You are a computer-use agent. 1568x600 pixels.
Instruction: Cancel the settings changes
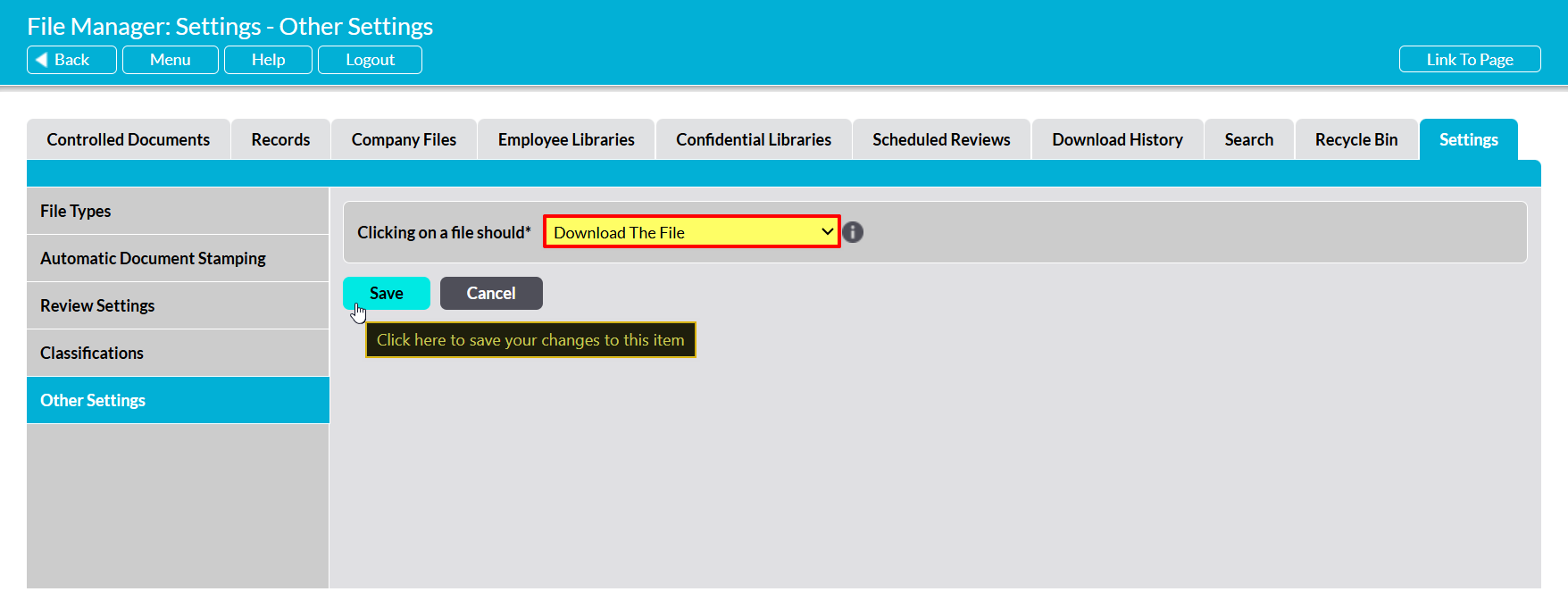(x=491, y=293)
